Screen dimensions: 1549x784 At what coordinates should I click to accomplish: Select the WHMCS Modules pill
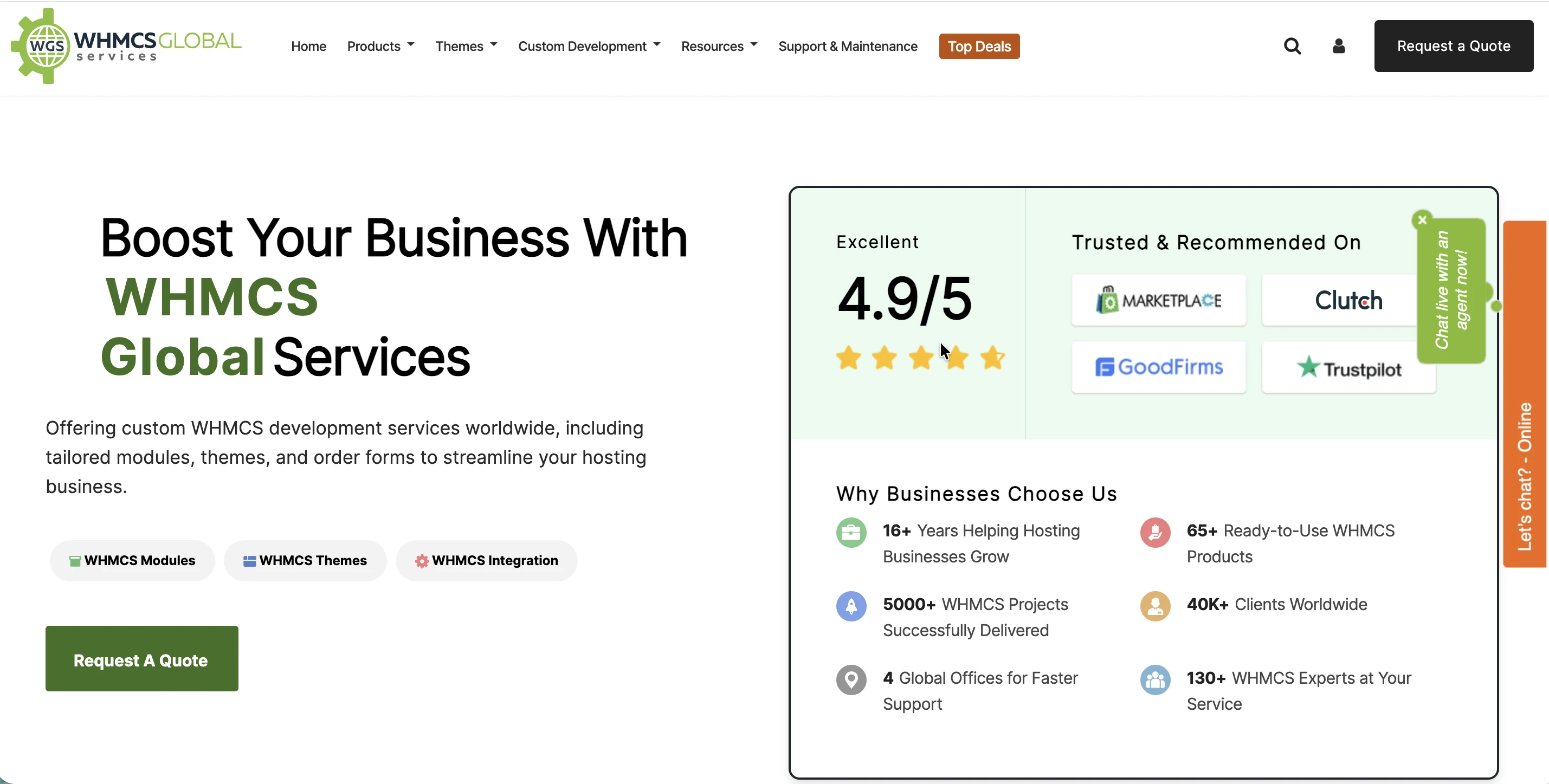click(x=132, y=560)
